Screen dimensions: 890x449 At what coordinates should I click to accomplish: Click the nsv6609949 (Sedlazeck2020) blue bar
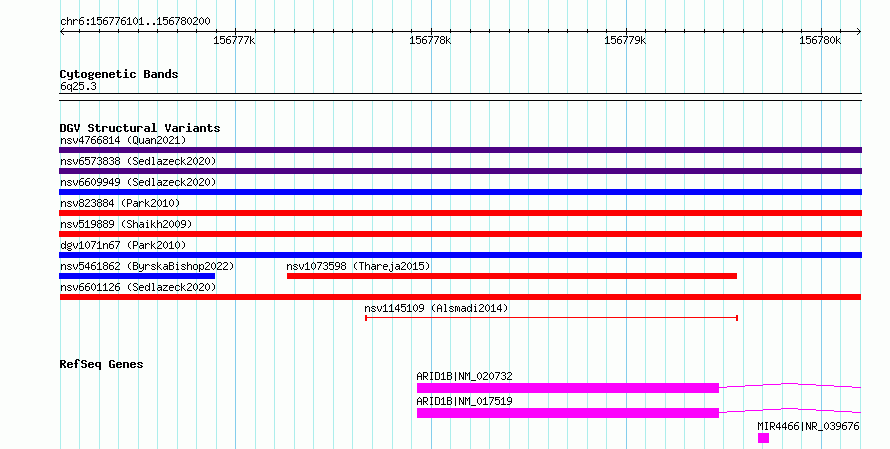point(460,192)
